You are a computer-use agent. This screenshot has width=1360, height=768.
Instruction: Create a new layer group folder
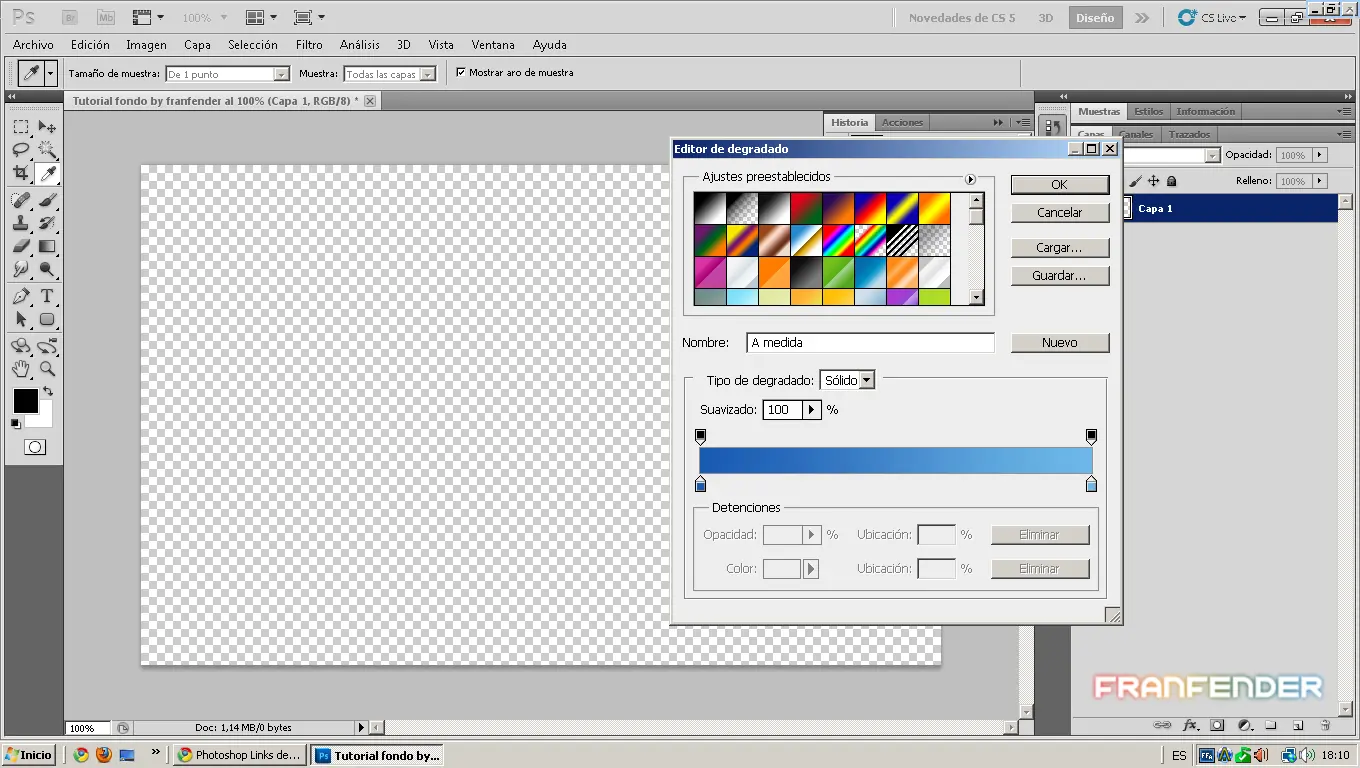click(1271, 725)
